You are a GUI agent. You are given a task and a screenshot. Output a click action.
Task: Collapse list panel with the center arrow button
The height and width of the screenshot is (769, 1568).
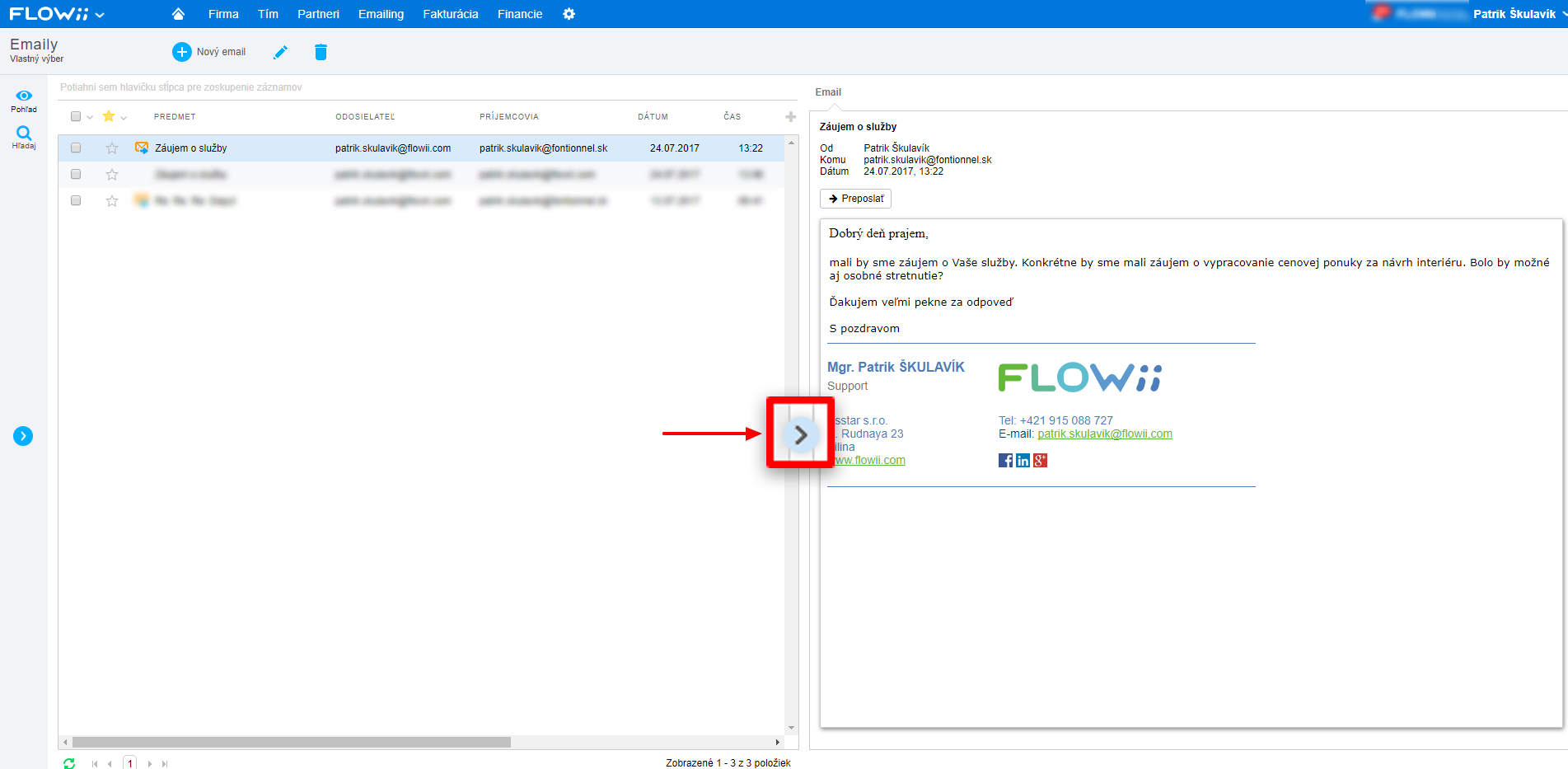[800, 434]
